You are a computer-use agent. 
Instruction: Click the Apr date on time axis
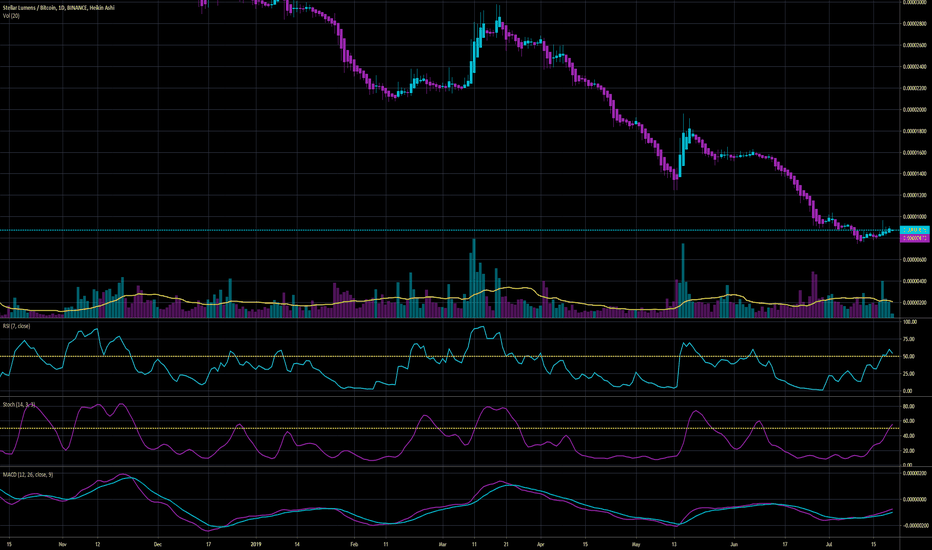(540, 544)
